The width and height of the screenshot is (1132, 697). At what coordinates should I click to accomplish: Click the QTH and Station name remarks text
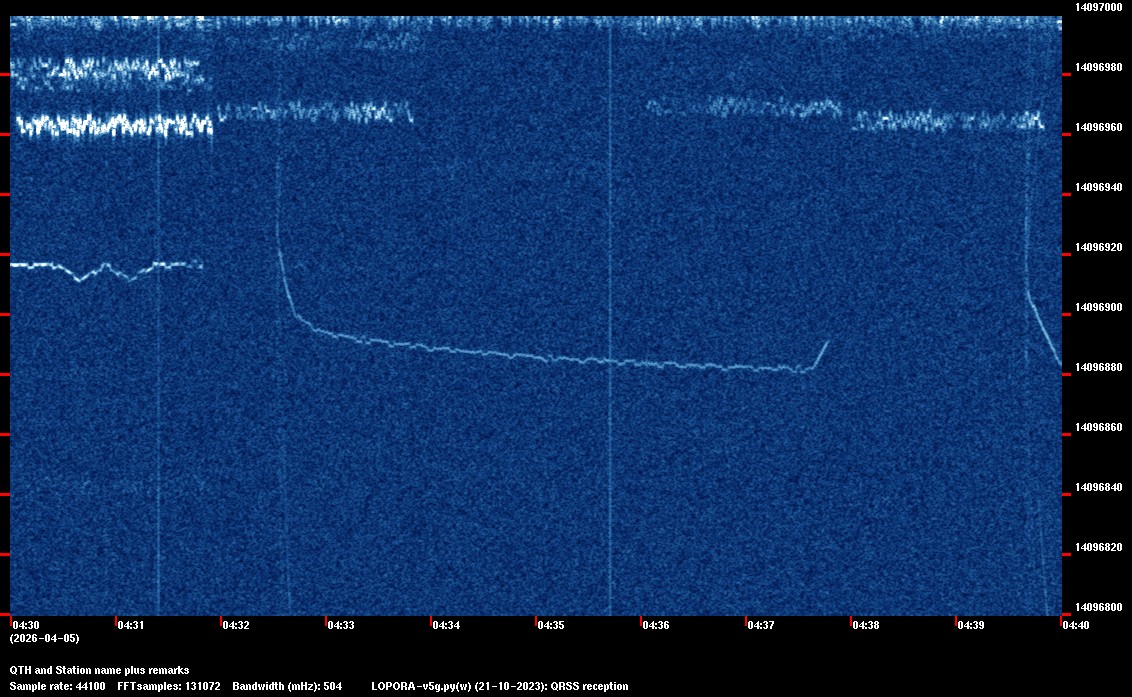pyautogui.click(x=100, y=670)
